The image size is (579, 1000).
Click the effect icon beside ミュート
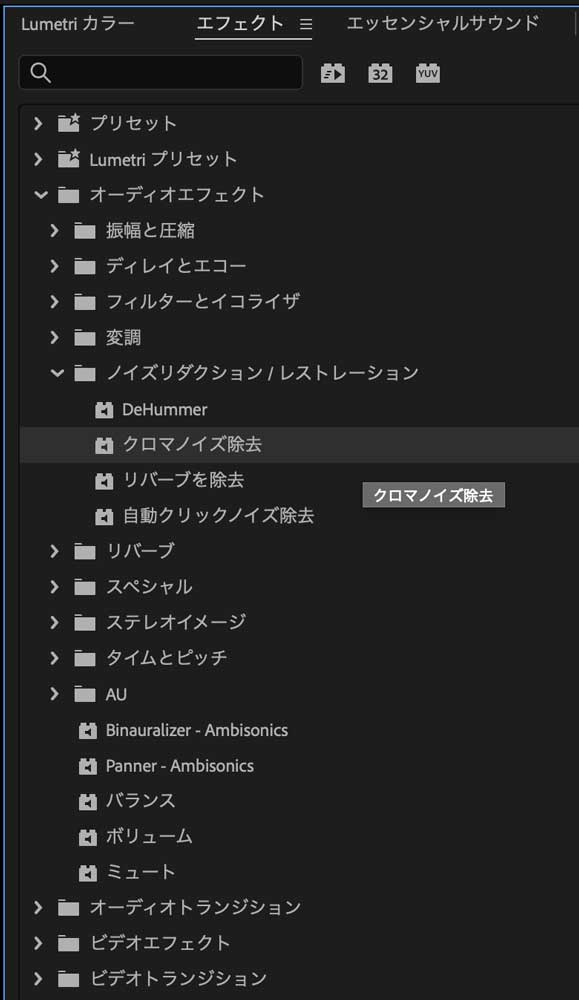pos(87,871)
